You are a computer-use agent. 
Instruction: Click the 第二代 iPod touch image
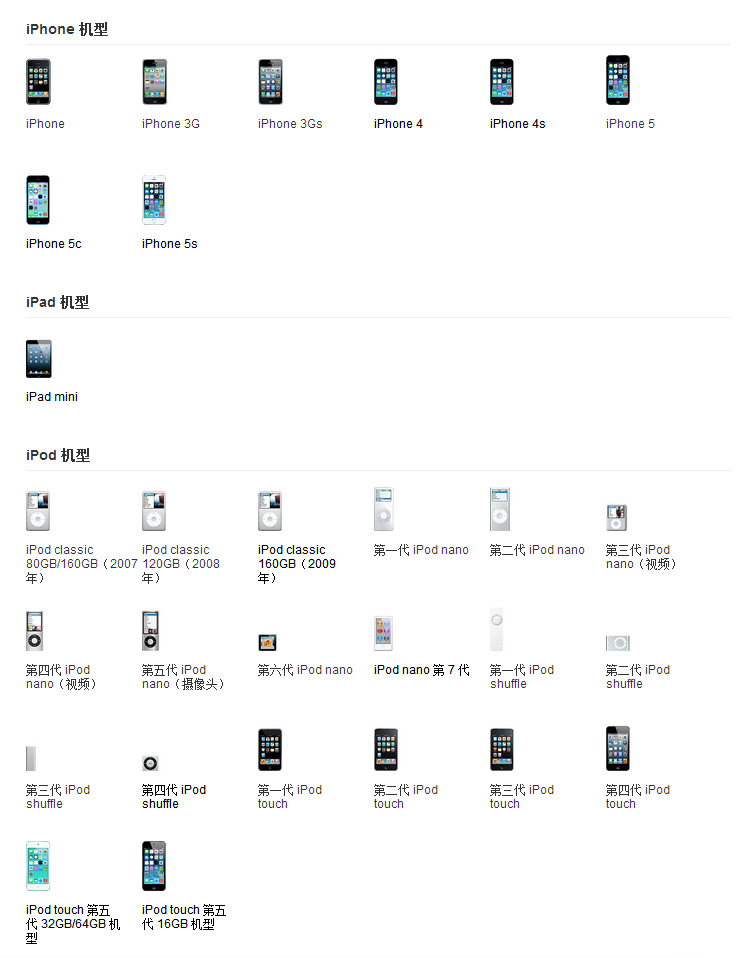[x=386, y=750]
